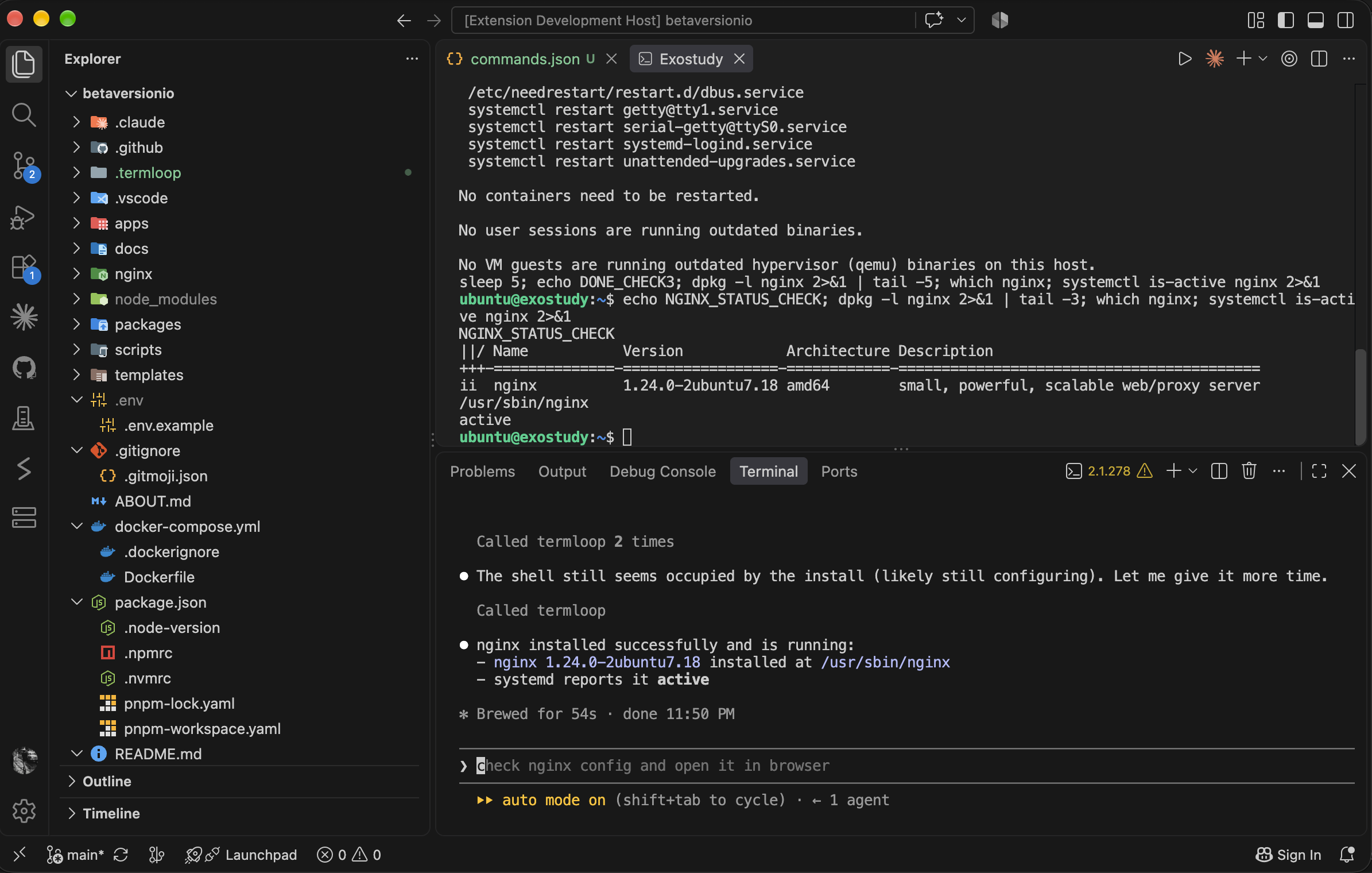Add a new terminal with the plus icon
1372x873 pixels.
(x=1173, y=471)
